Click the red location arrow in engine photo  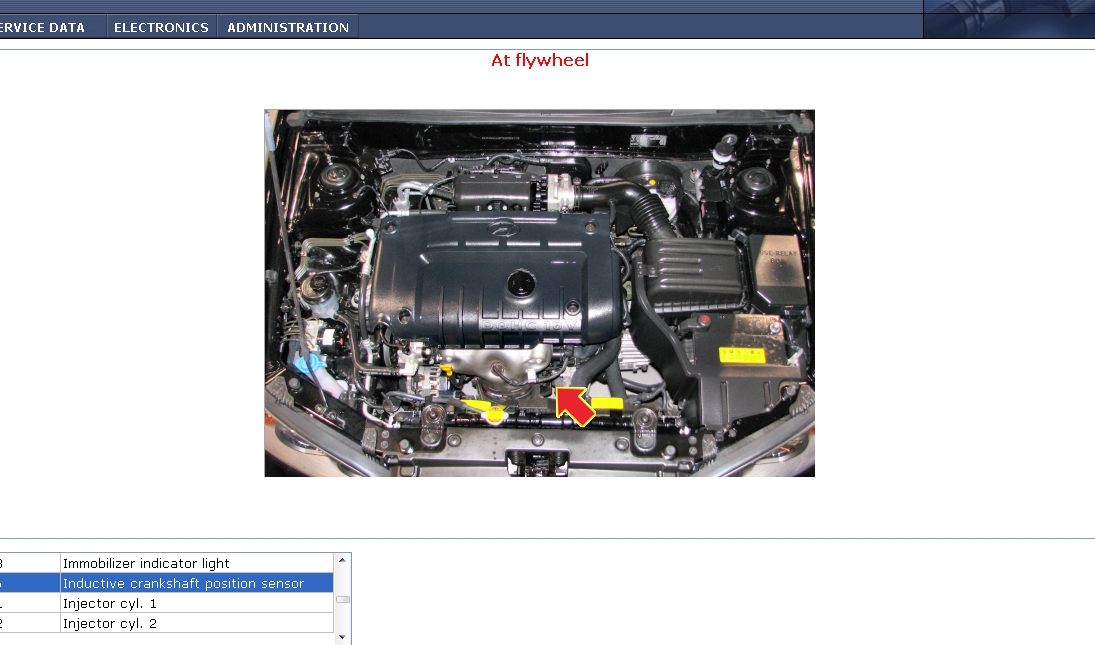(x=574, y=406)
